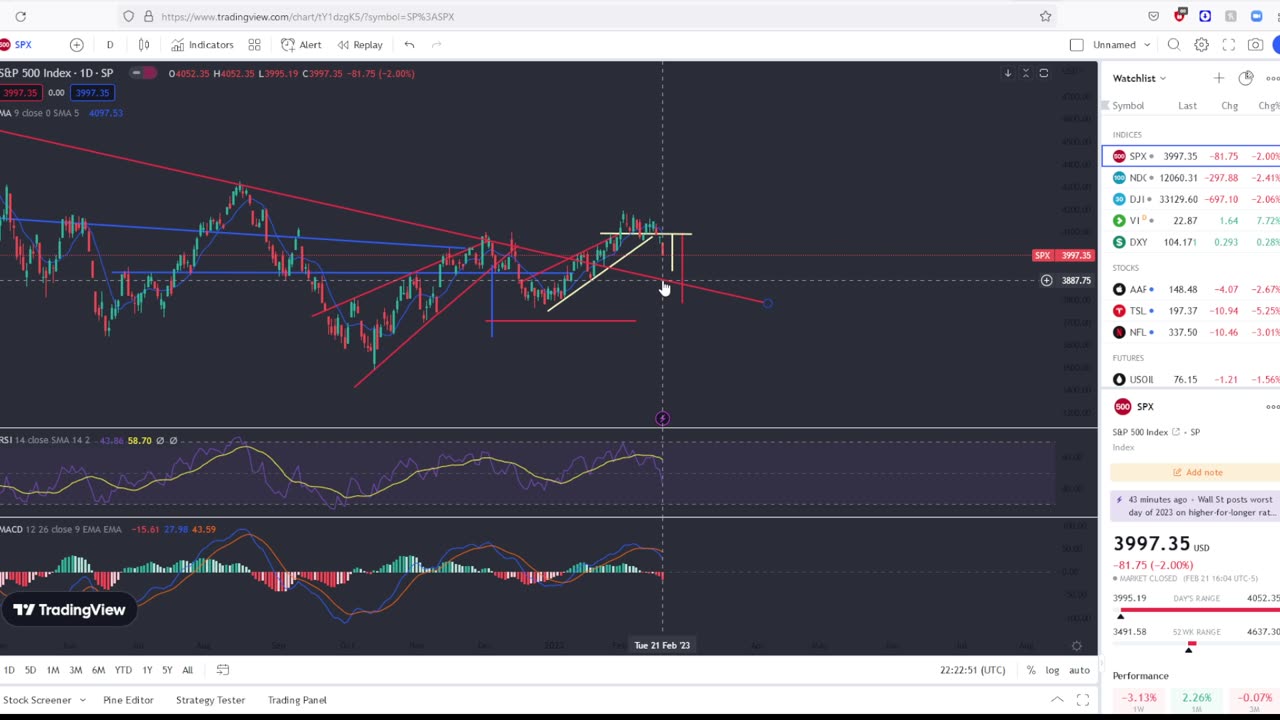Open SPX symbol search in the toolbar

click(x=17, y=45)
